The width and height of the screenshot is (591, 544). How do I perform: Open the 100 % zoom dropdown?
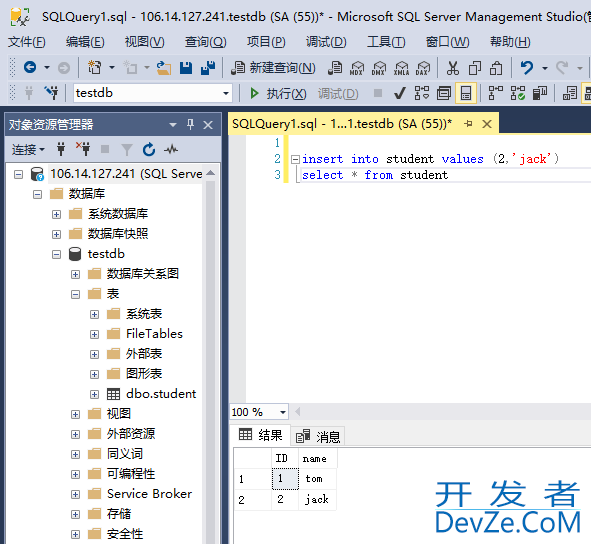[x=283, y=412]
